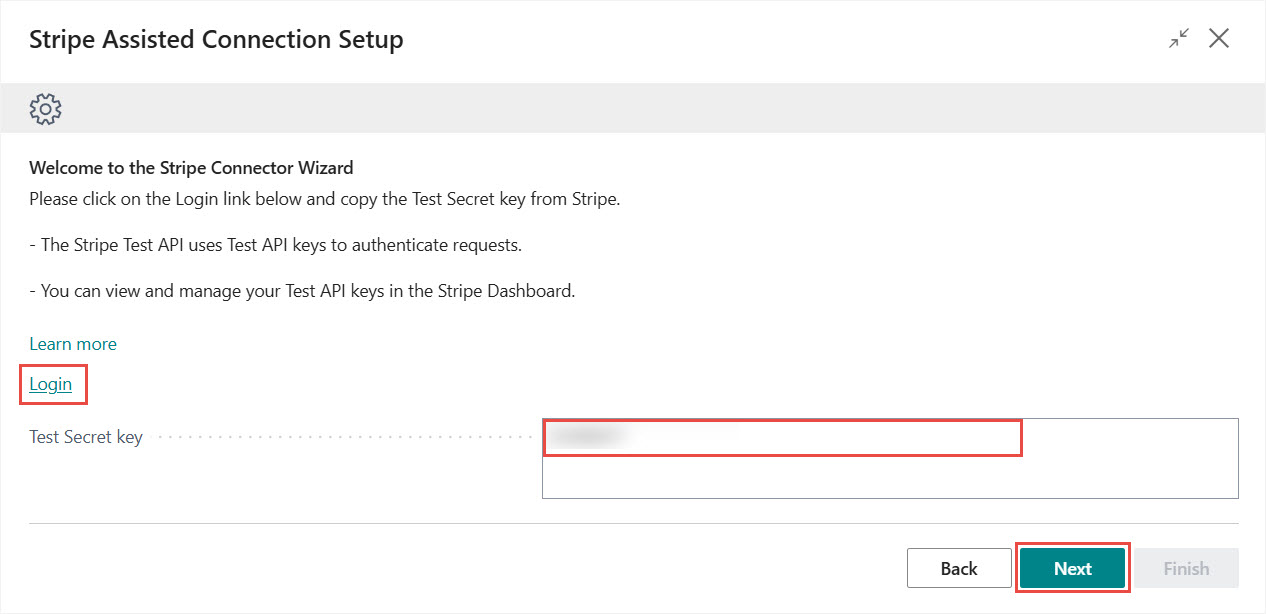Click the sentence about copying the Test Secret key

click(x=325, y=198)
